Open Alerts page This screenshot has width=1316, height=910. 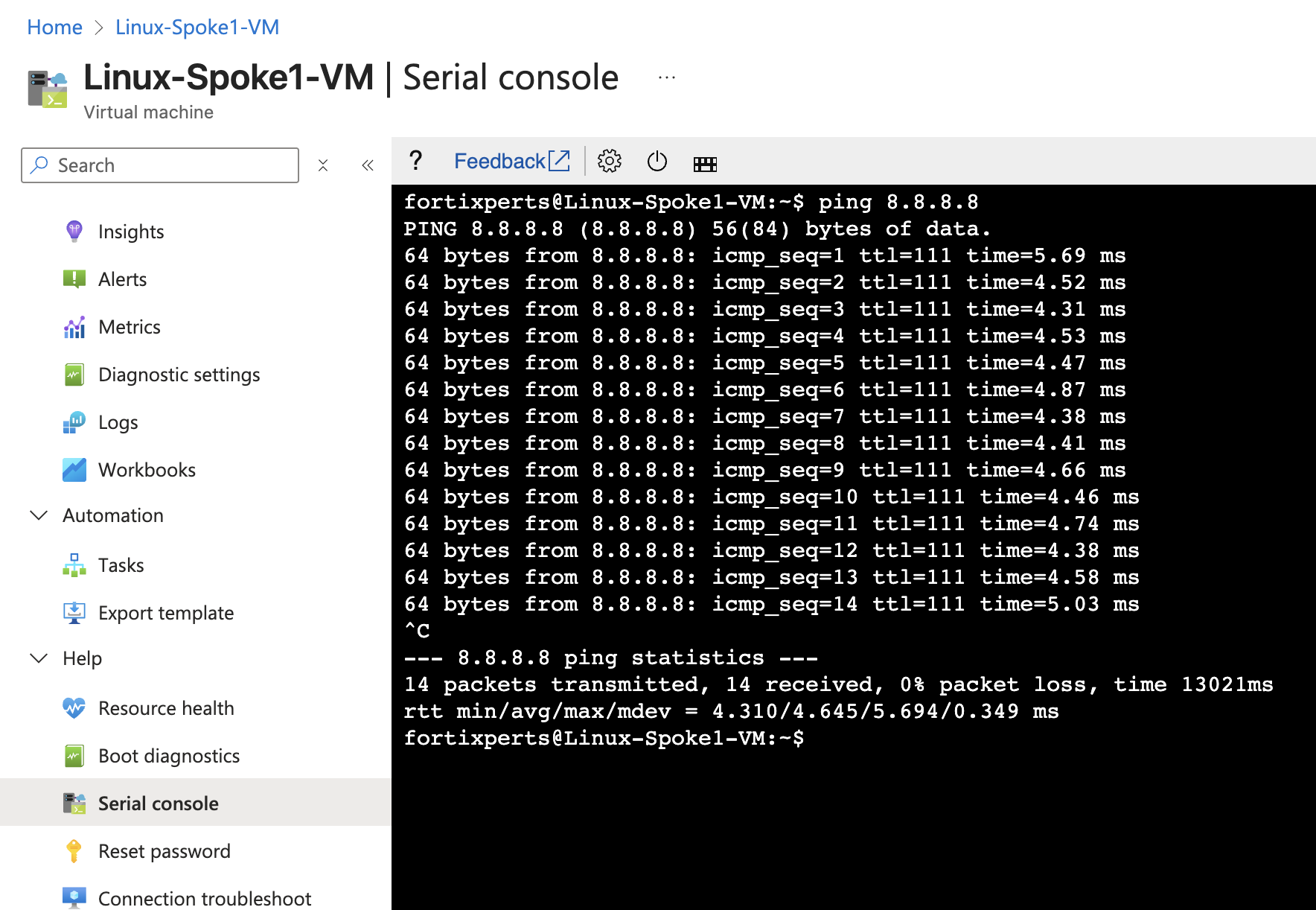coord(122,279)
